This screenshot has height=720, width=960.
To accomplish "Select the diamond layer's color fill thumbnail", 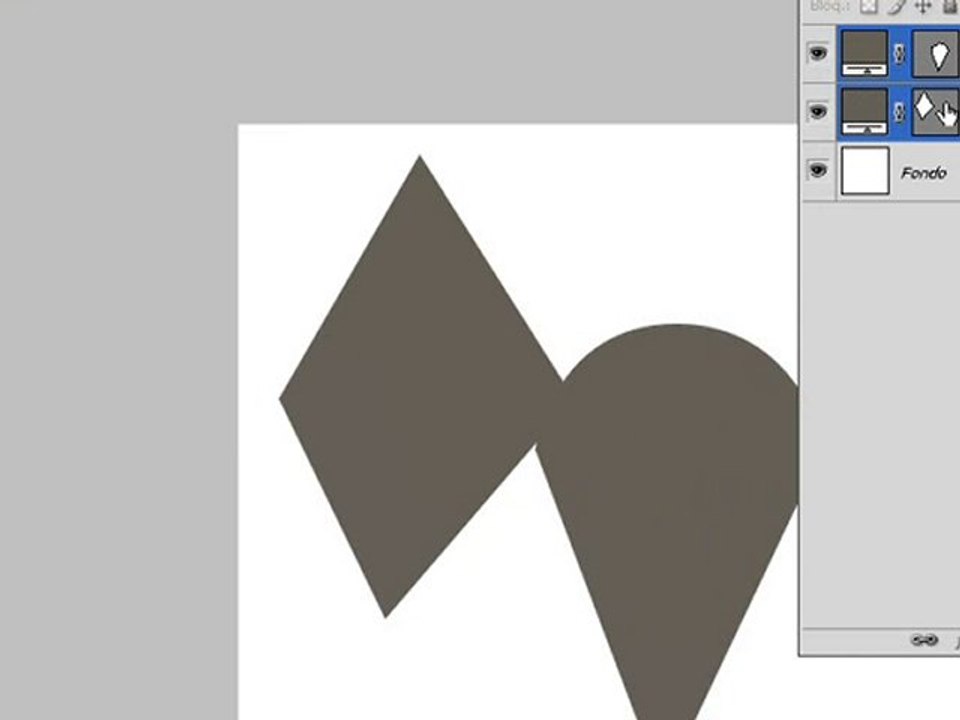I will [865, 112].
